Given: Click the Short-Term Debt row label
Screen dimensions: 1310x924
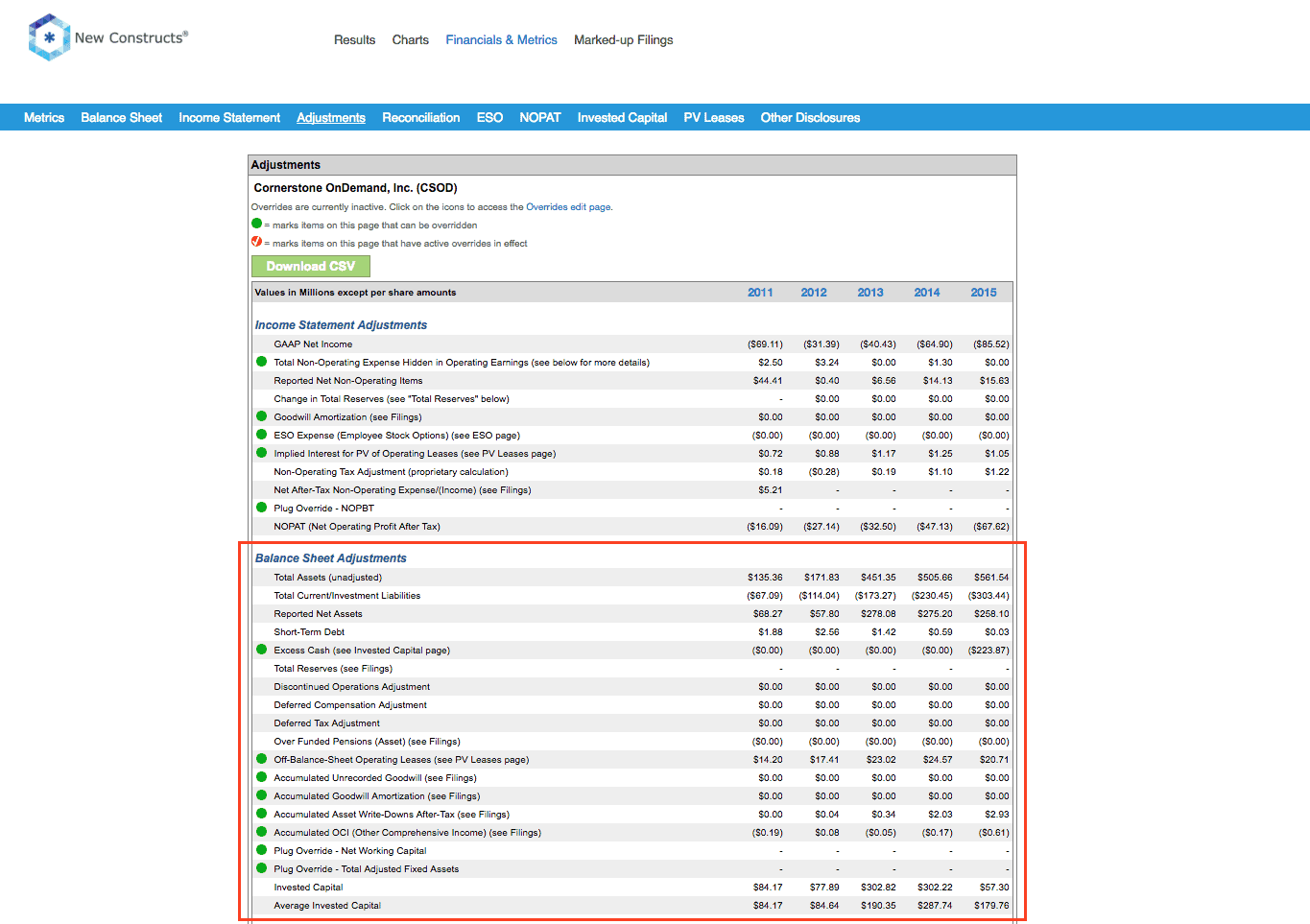Looking at the screenshot, I should [309, 632].
